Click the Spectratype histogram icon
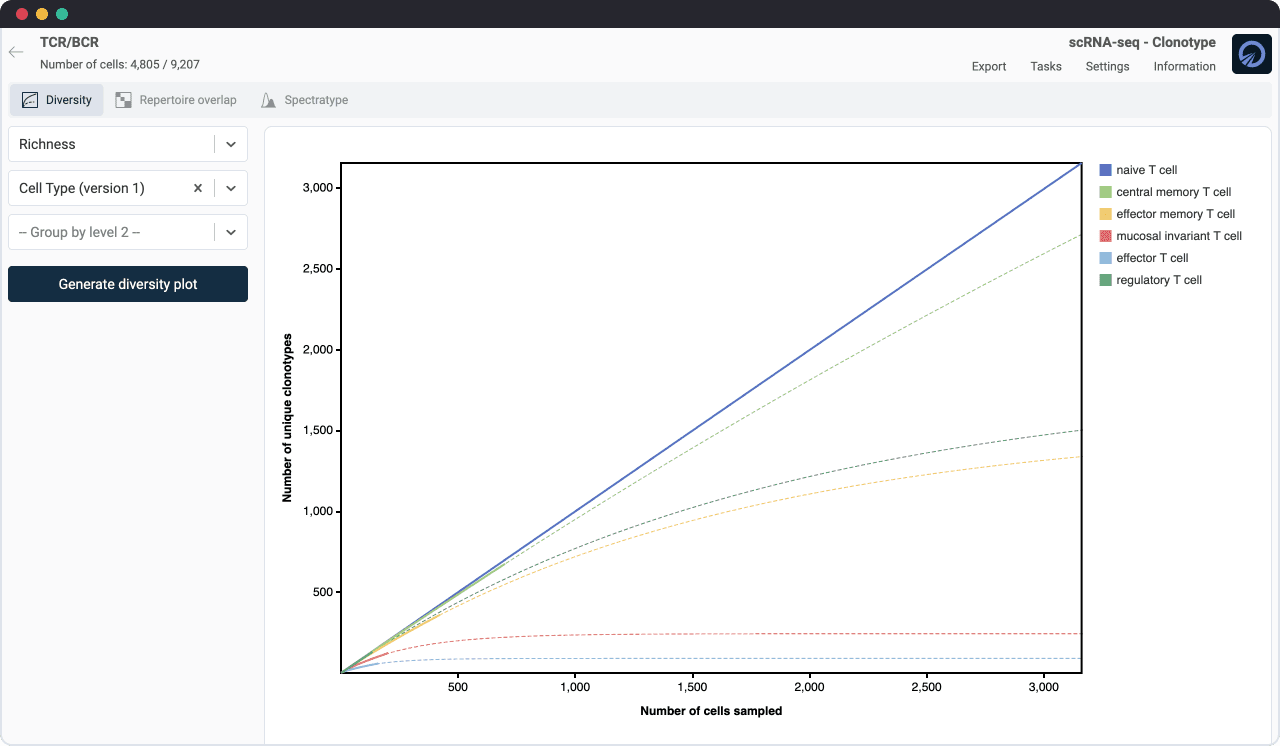 pyautogui.click(x=268, y=100)
